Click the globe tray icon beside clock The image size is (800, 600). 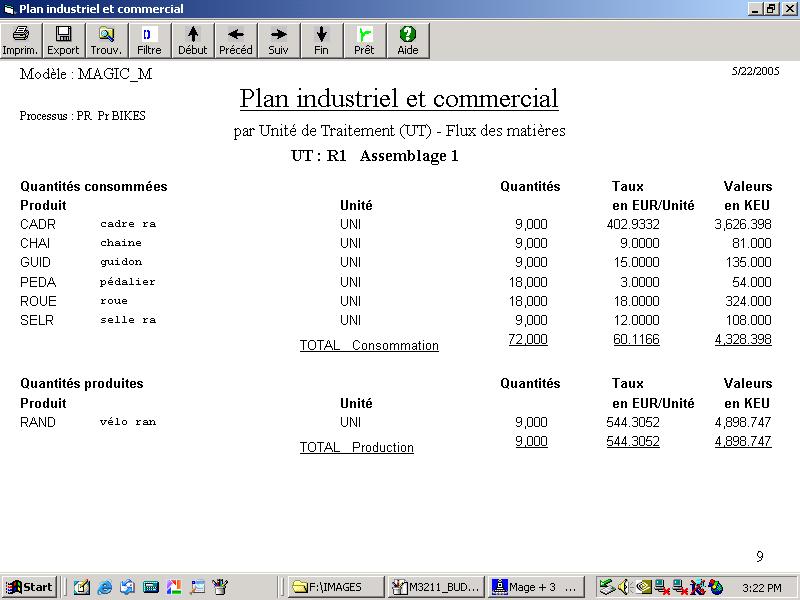[x=716, y=587]
